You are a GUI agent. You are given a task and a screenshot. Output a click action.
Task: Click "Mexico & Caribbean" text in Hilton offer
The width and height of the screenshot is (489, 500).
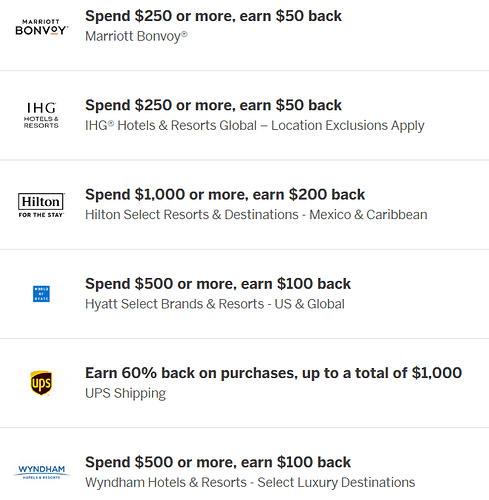coord(368,215)
